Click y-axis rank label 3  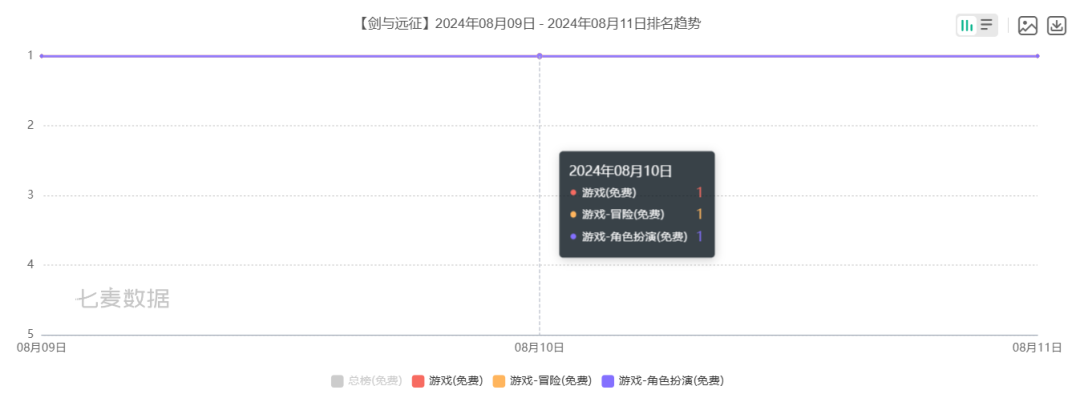pos(30,195)
